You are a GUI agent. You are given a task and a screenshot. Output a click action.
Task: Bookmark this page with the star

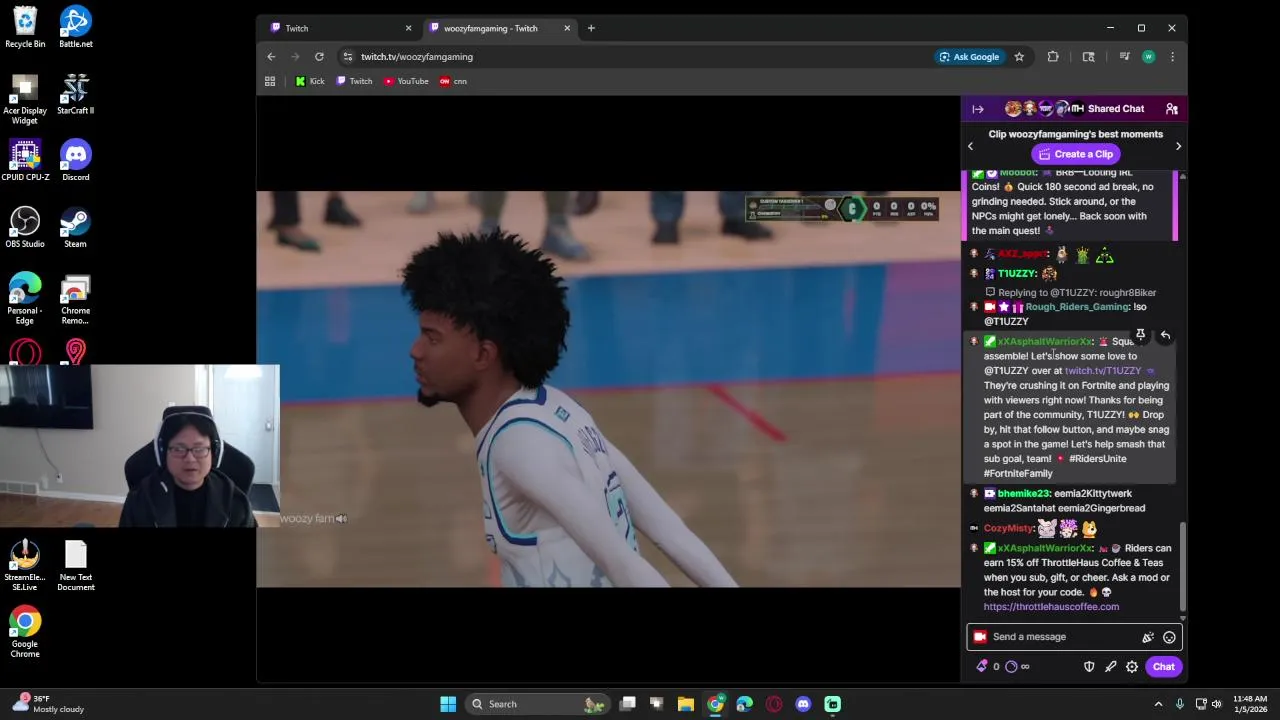click(x=1019, y=57)
